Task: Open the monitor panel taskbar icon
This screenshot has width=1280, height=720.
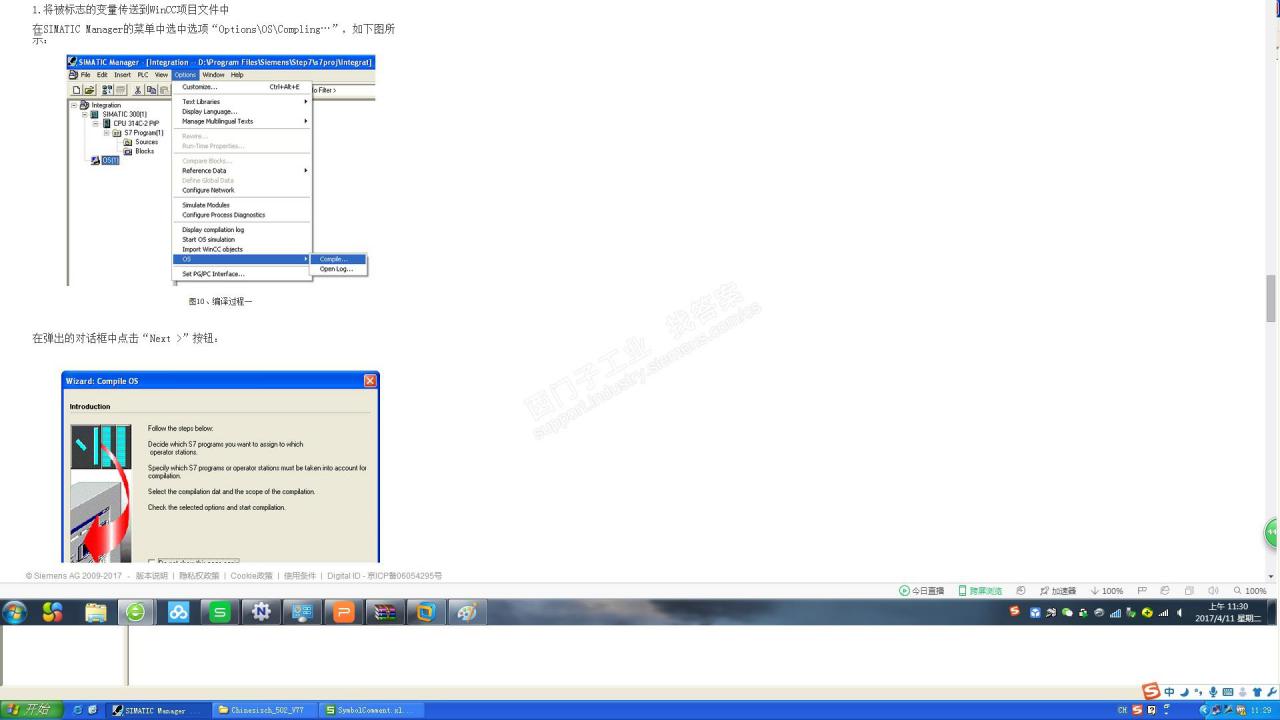Action: pos(302,612)
